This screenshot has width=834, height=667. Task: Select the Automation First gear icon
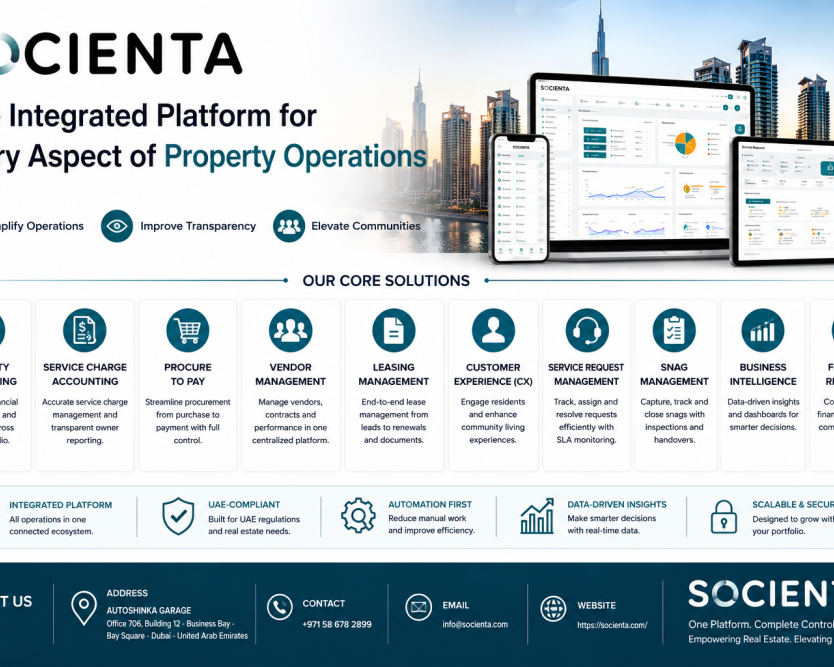[x=358, y=515]
